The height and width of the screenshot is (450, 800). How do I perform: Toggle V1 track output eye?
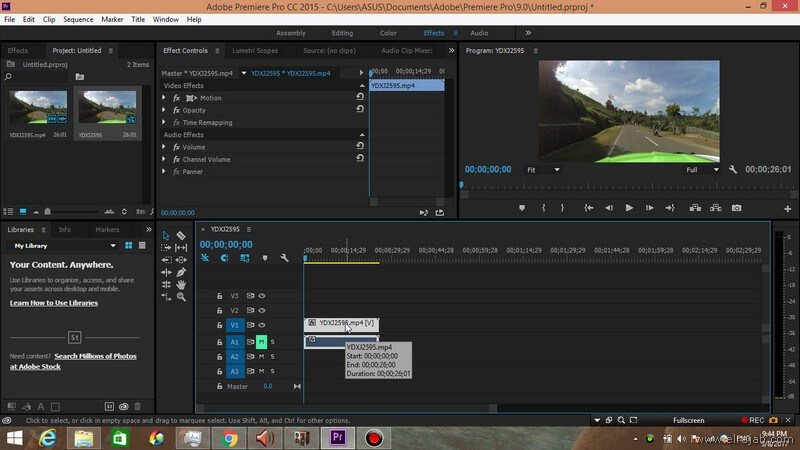pyautogui.click(x=262, y=325)
